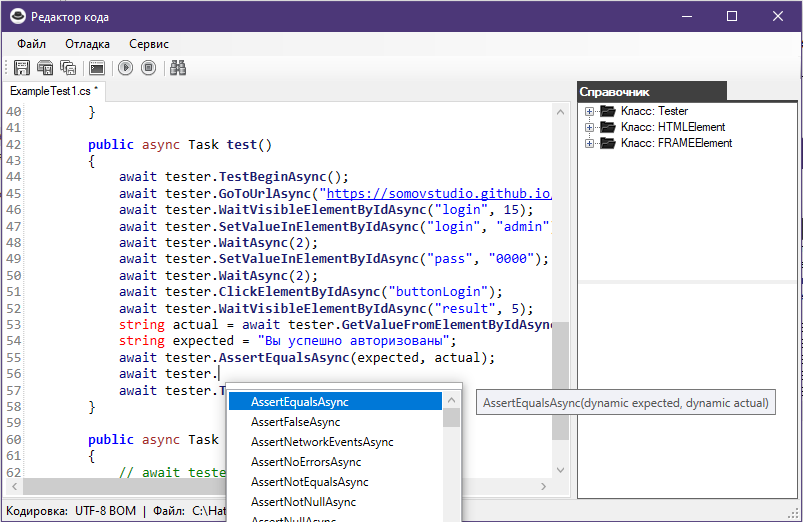Image resolution: width=803 pixels, height=522 pixels.
Task: Open the Сервис menu
Action: [149, 44]
